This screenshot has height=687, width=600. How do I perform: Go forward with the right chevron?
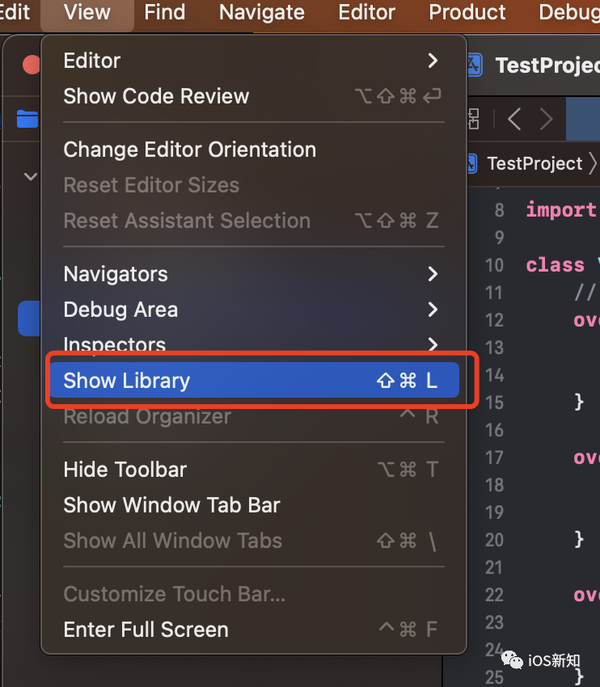click(546, 120)
